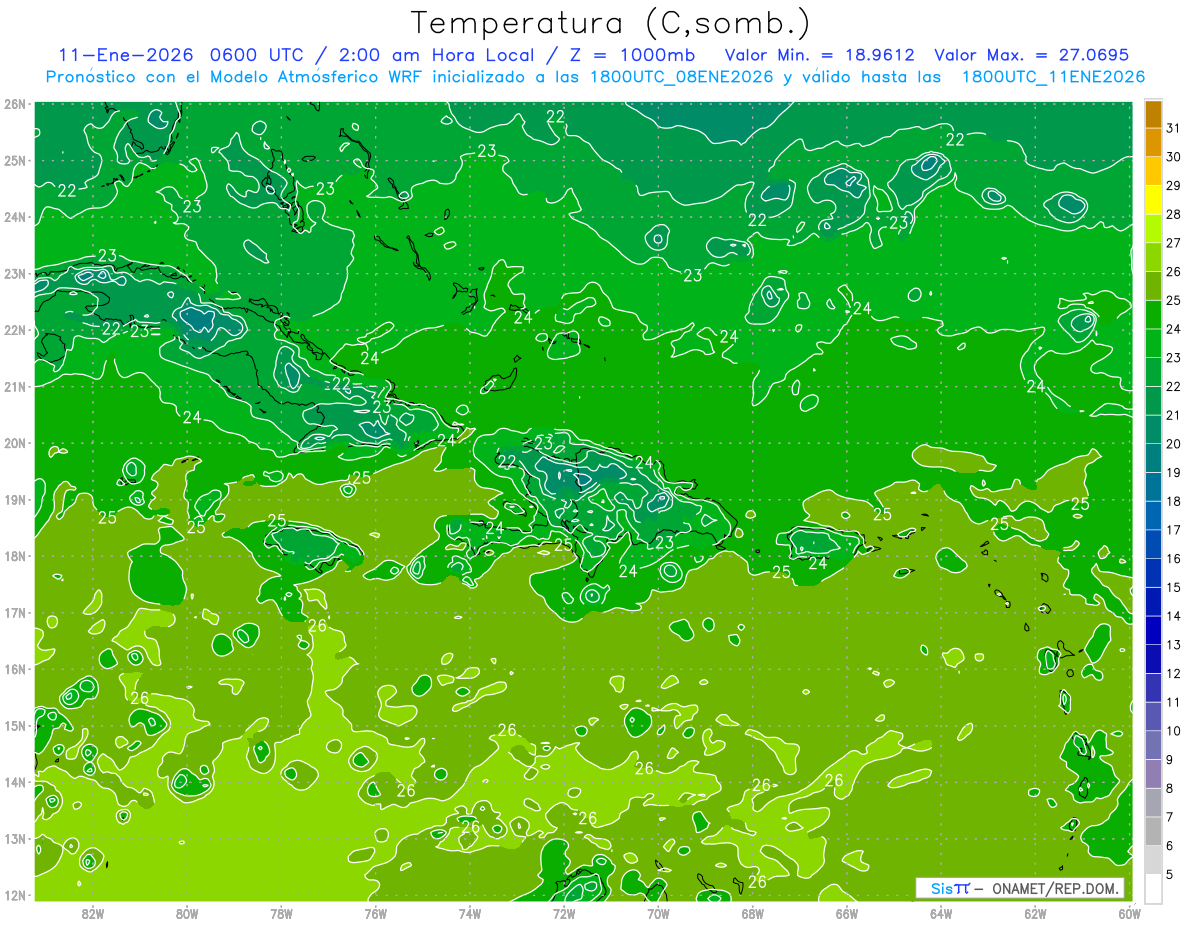This screenshot has height=927, width=1200.
Task: Click the 66W longitude axis label
Action: pyautogui.click(x=846, y=913)
